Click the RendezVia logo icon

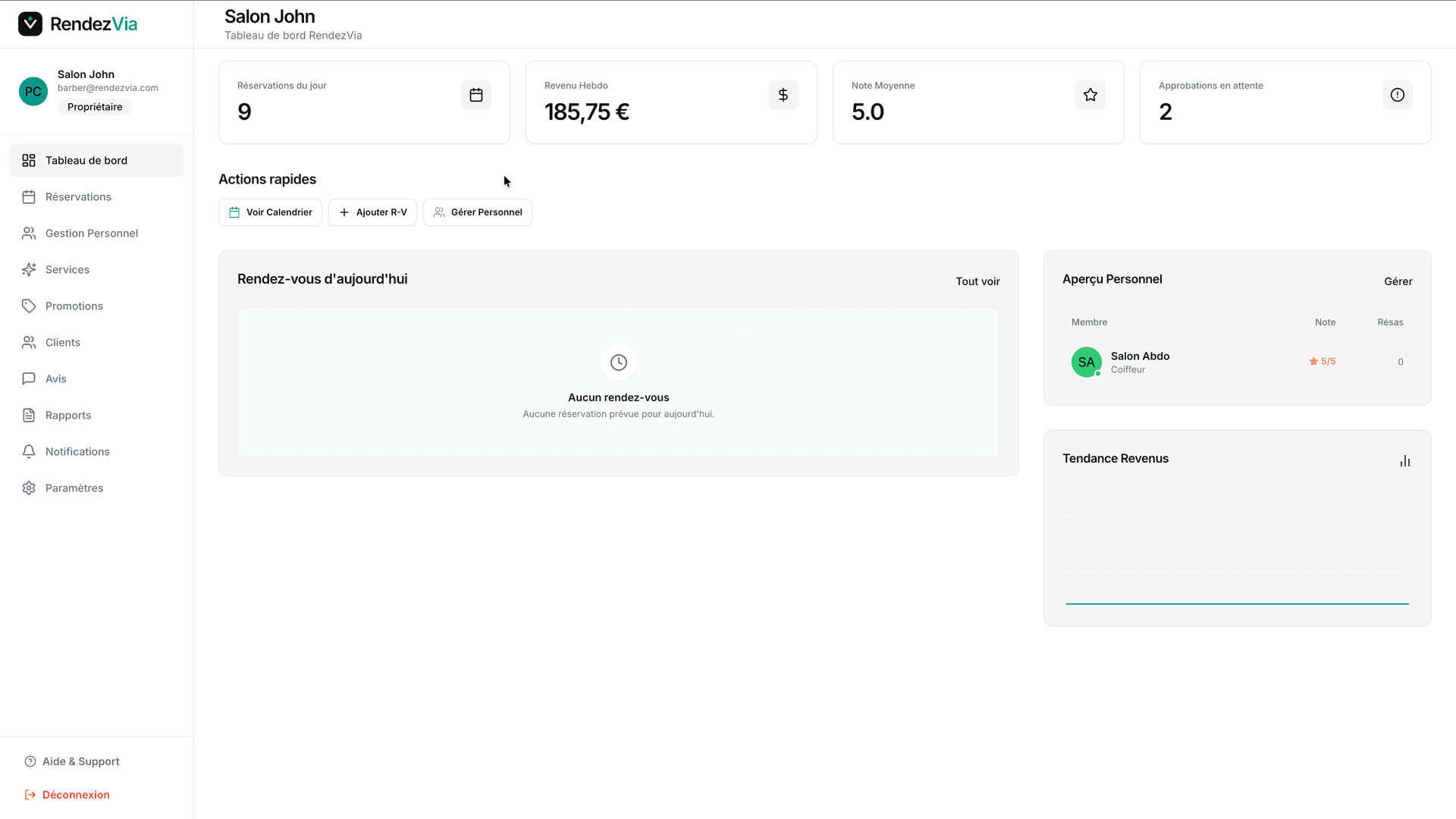[x=30, y=24]
